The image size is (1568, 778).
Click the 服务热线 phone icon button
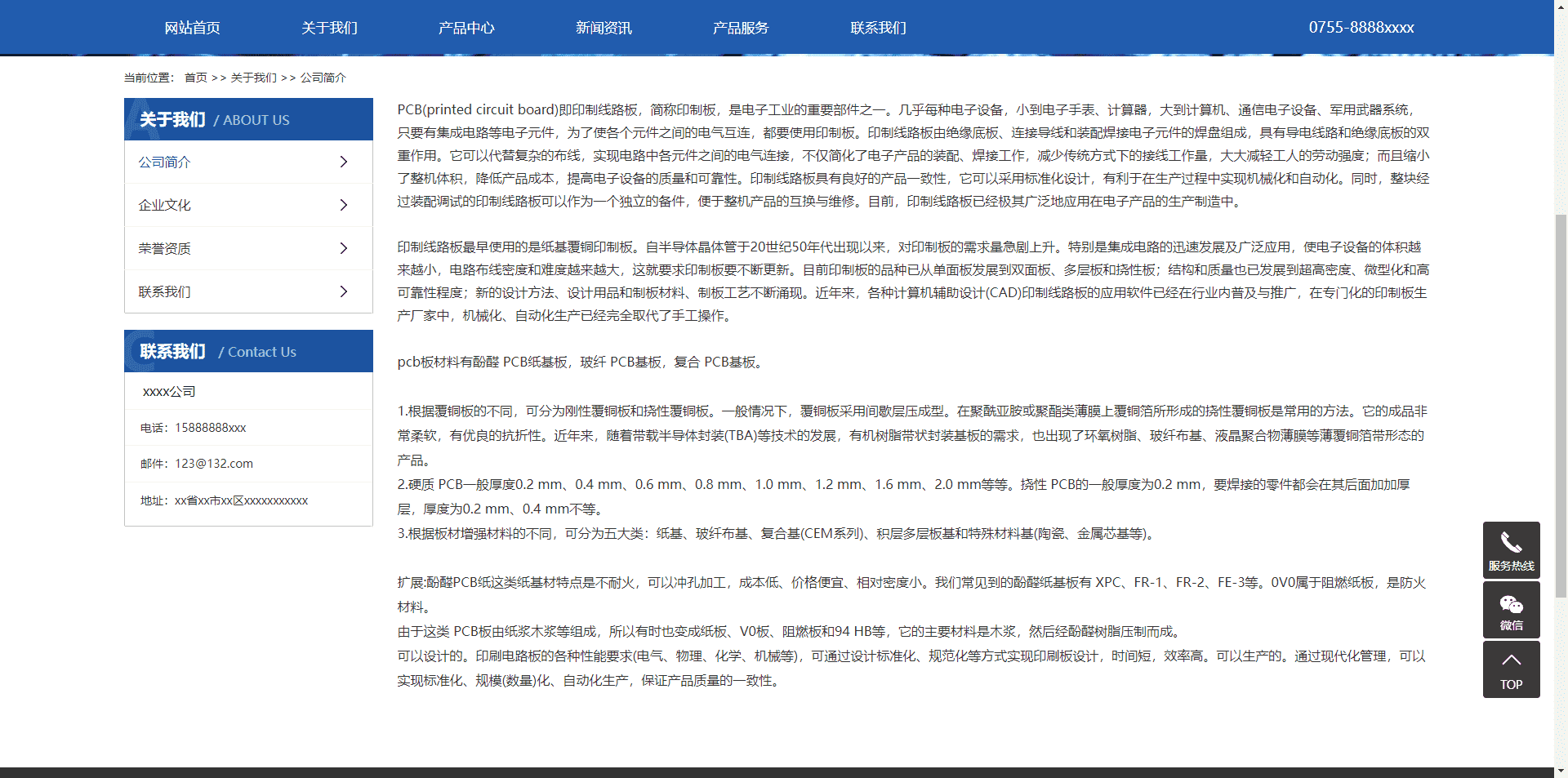coord(1511,550)
